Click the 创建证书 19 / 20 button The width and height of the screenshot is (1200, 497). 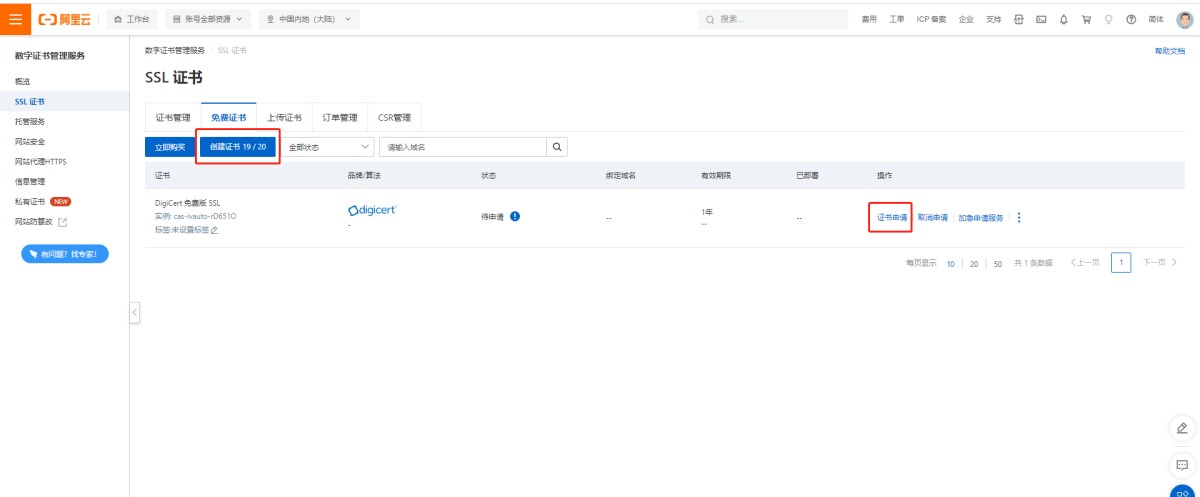point(238,146)
